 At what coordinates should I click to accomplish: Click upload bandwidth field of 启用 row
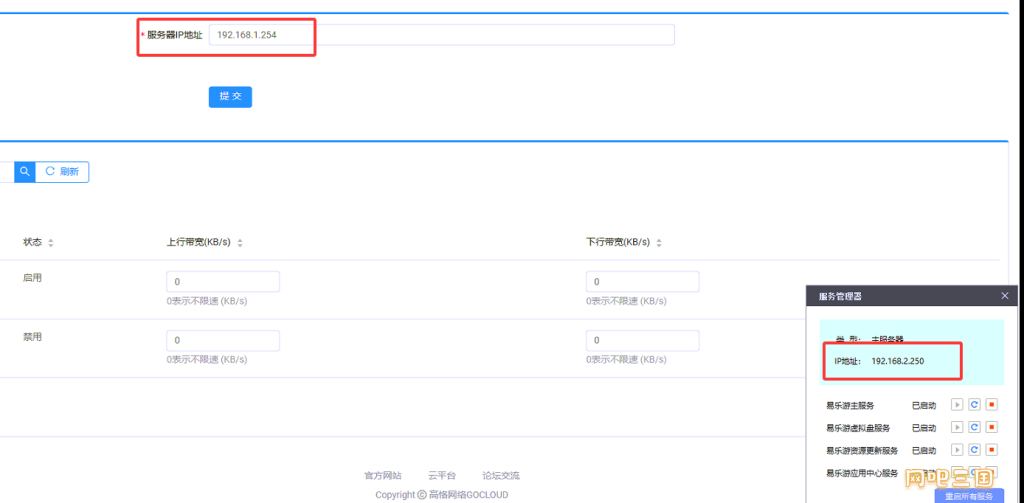pos(223,282)
